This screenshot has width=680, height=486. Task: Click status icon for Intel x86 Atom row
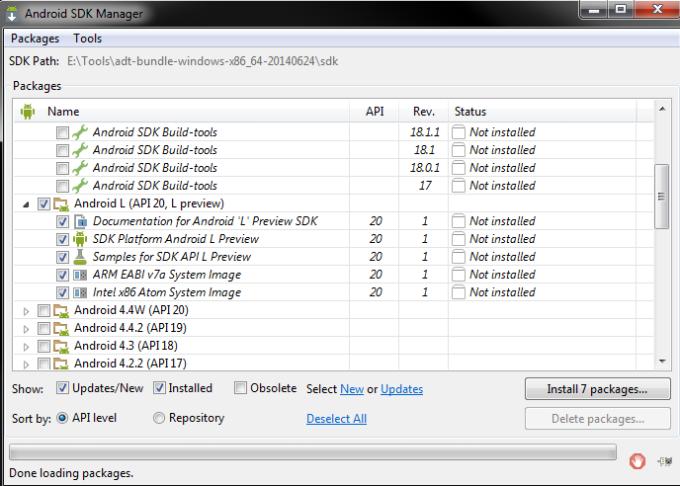(458, 292)
